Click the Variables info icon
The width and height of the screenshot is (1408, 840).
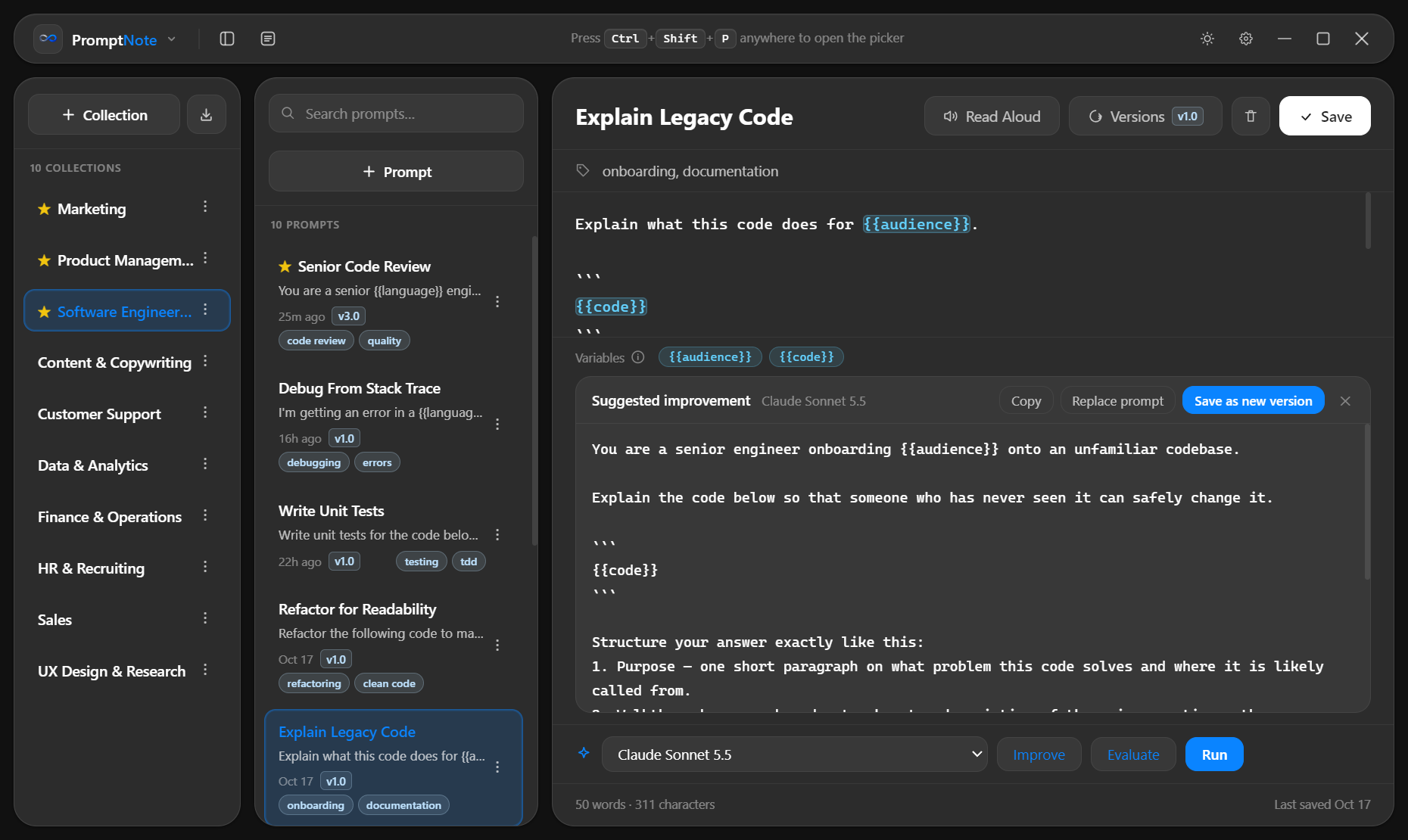pos(638,357)
